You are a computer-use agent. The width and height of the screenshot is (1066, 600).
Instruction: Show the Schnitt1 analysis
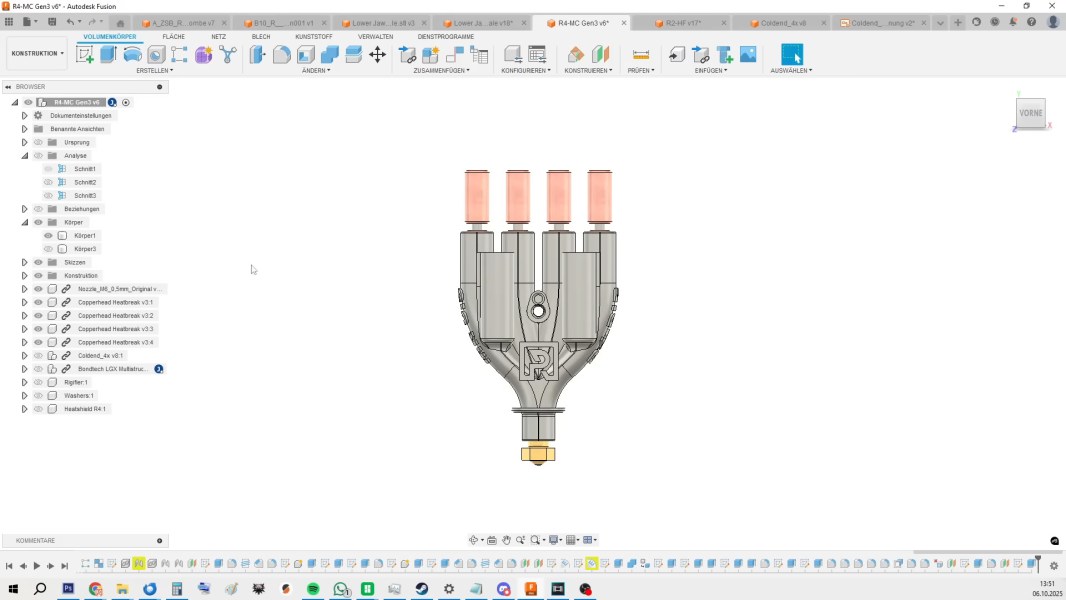[x=48, y=169]
